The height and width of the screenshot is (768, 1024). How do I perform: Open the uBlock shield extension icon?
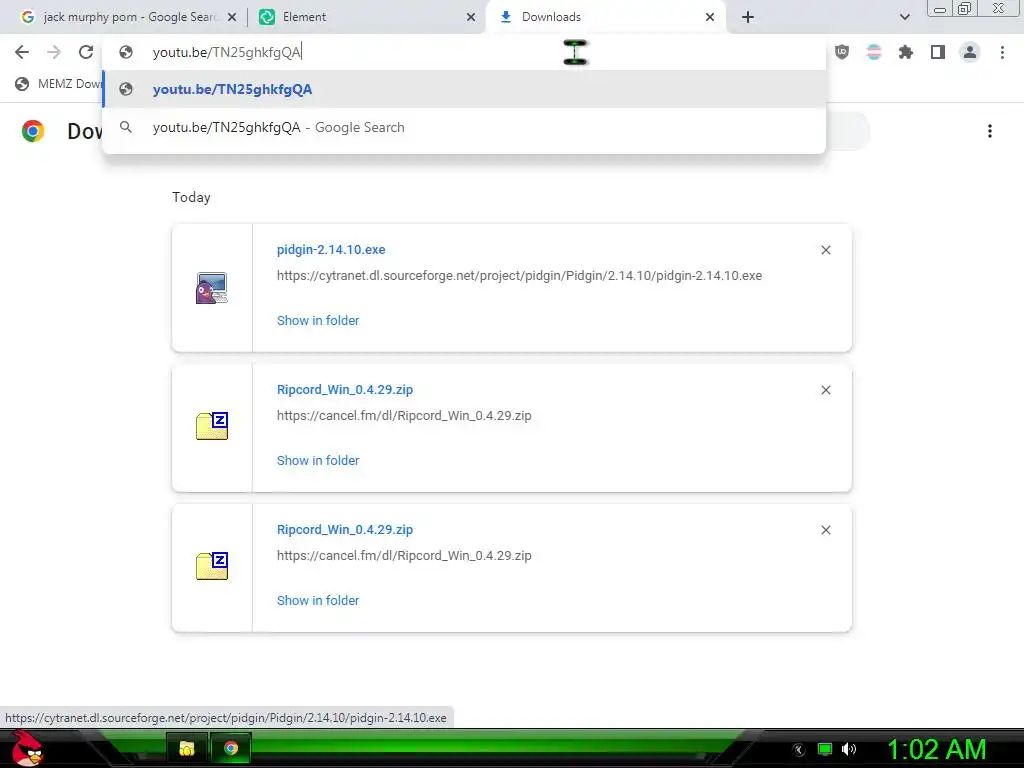(x=842, y=52)
